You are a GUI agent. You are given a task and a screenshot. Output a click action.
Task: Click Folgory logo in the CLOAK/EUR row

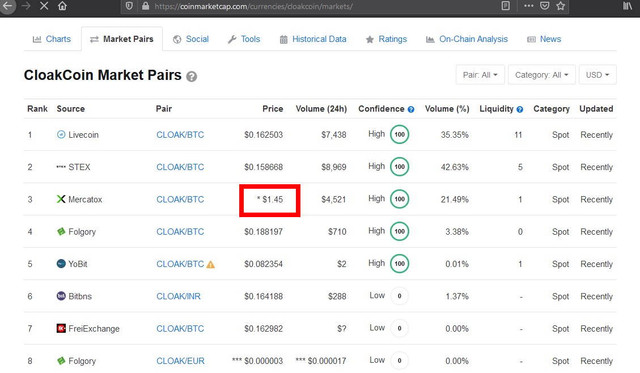coord(61,361)
